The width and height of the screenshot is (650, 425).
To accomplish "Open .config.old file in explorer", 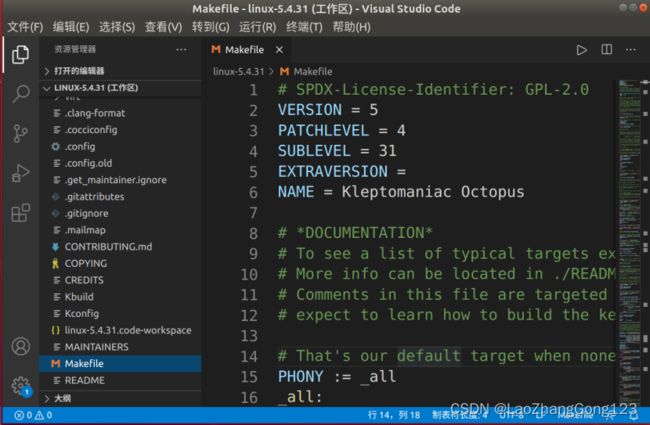I will tap(120, 163).
